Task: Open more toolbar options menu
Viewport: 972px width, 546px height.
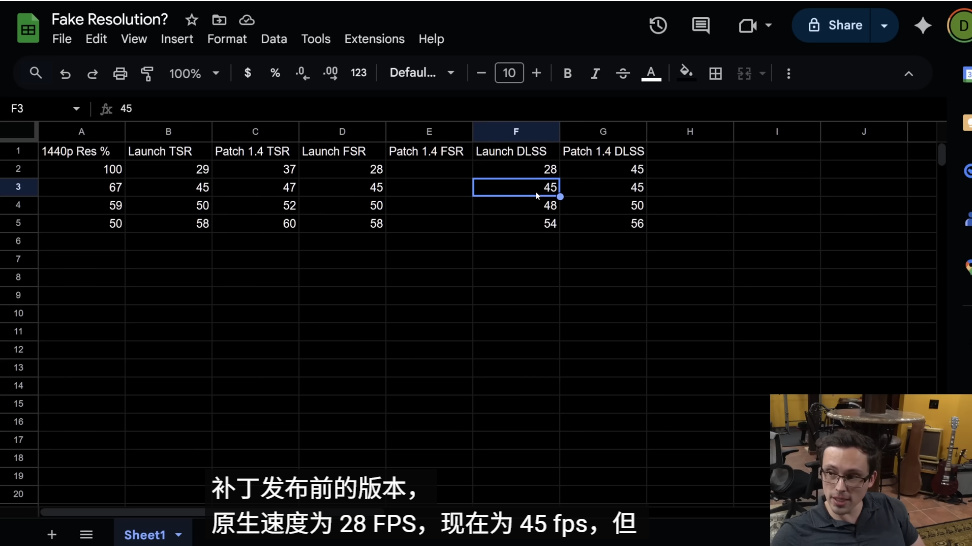Action: point(789,74)
